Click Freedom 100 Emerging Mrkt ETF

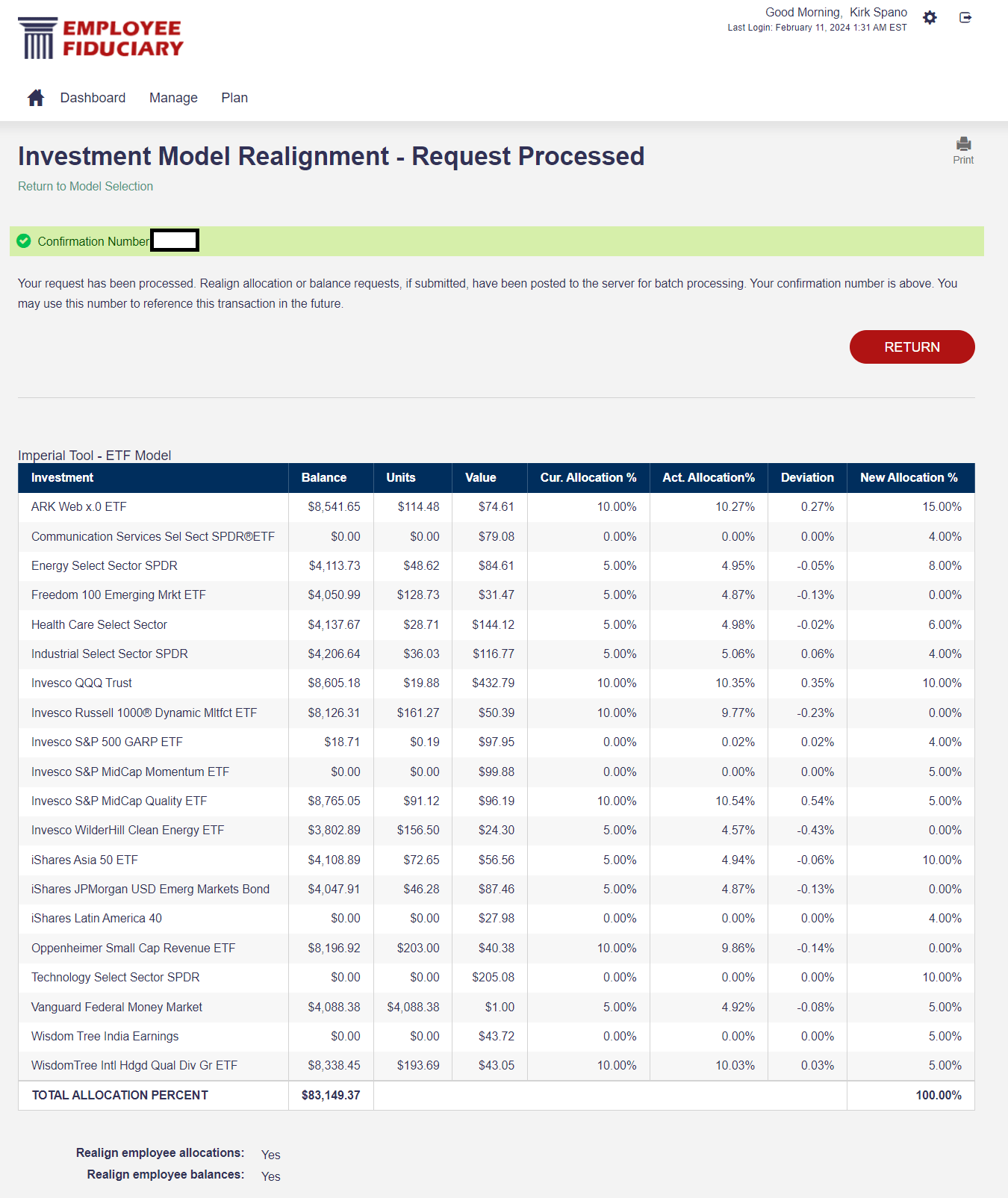(119, 595)
